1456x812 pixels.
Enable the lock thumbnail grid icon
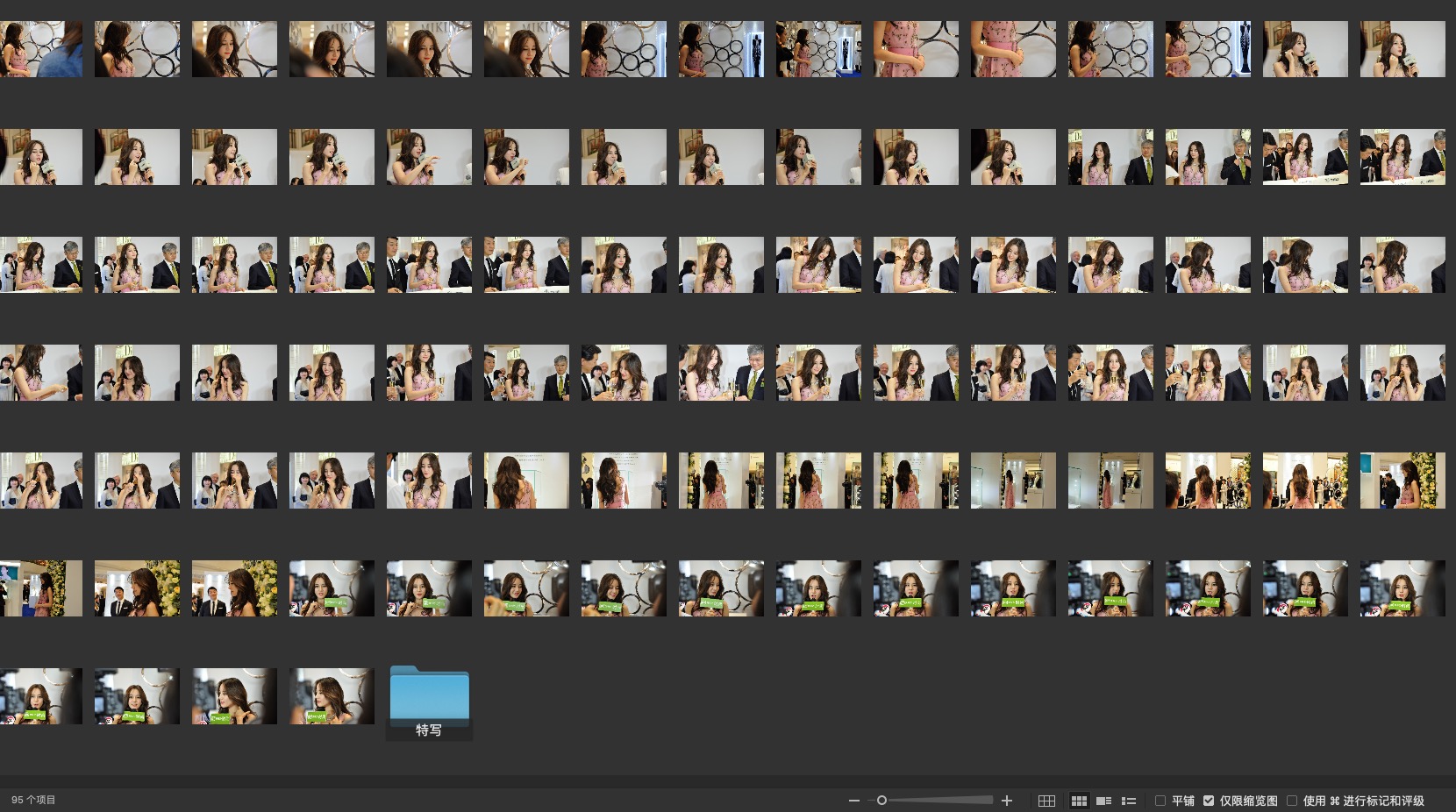pos(1046,801)
